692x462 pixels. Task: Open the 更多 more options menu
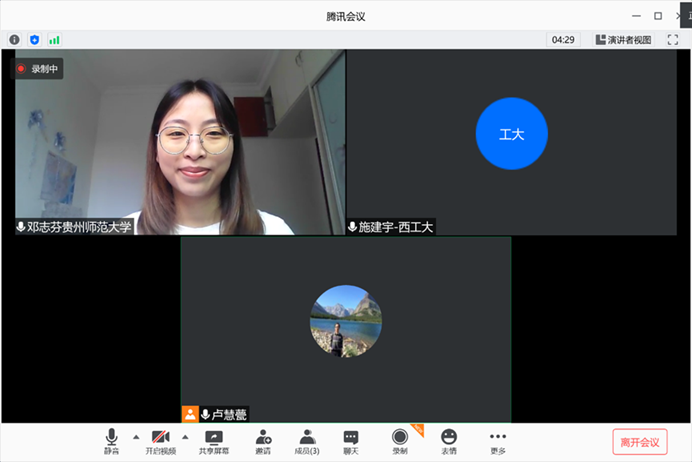[x=498, y=440]
